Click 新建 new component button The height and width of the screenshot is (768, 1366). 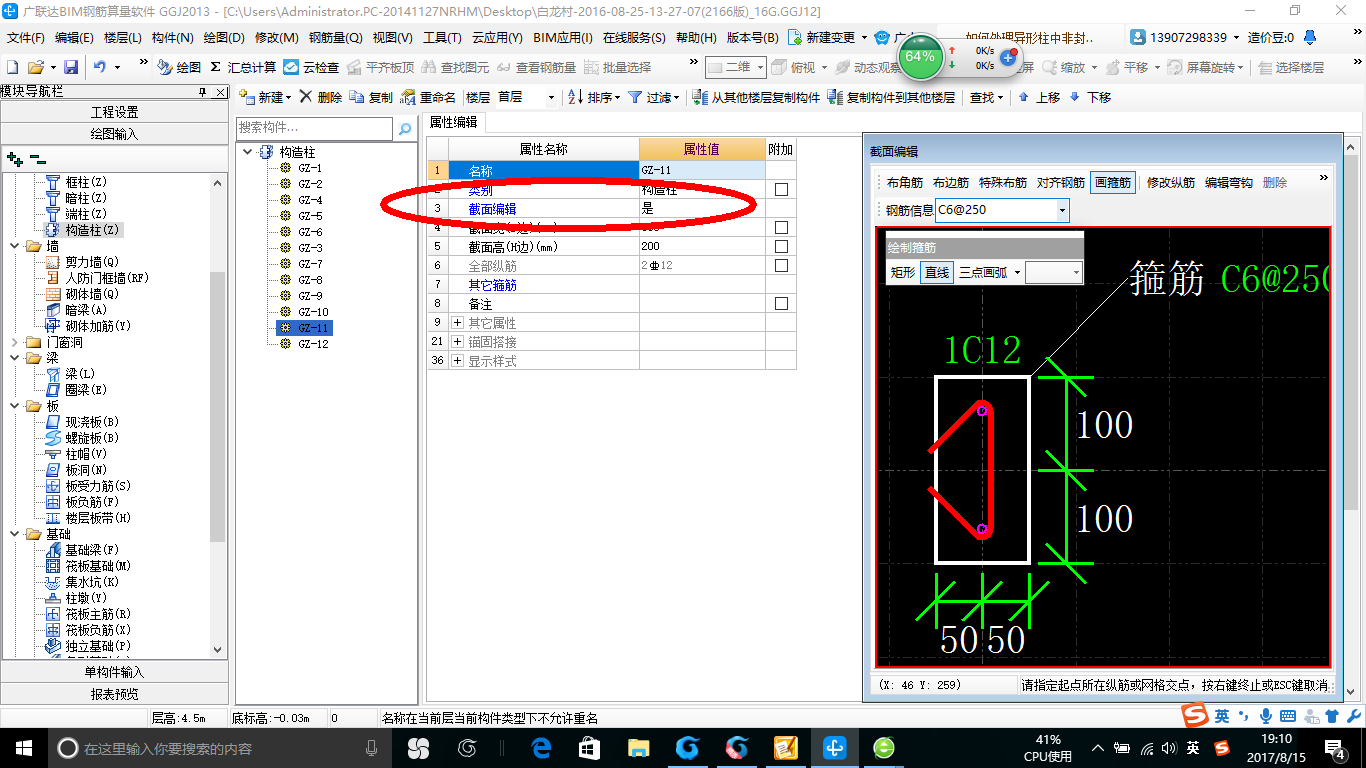[x=265, y=97]
